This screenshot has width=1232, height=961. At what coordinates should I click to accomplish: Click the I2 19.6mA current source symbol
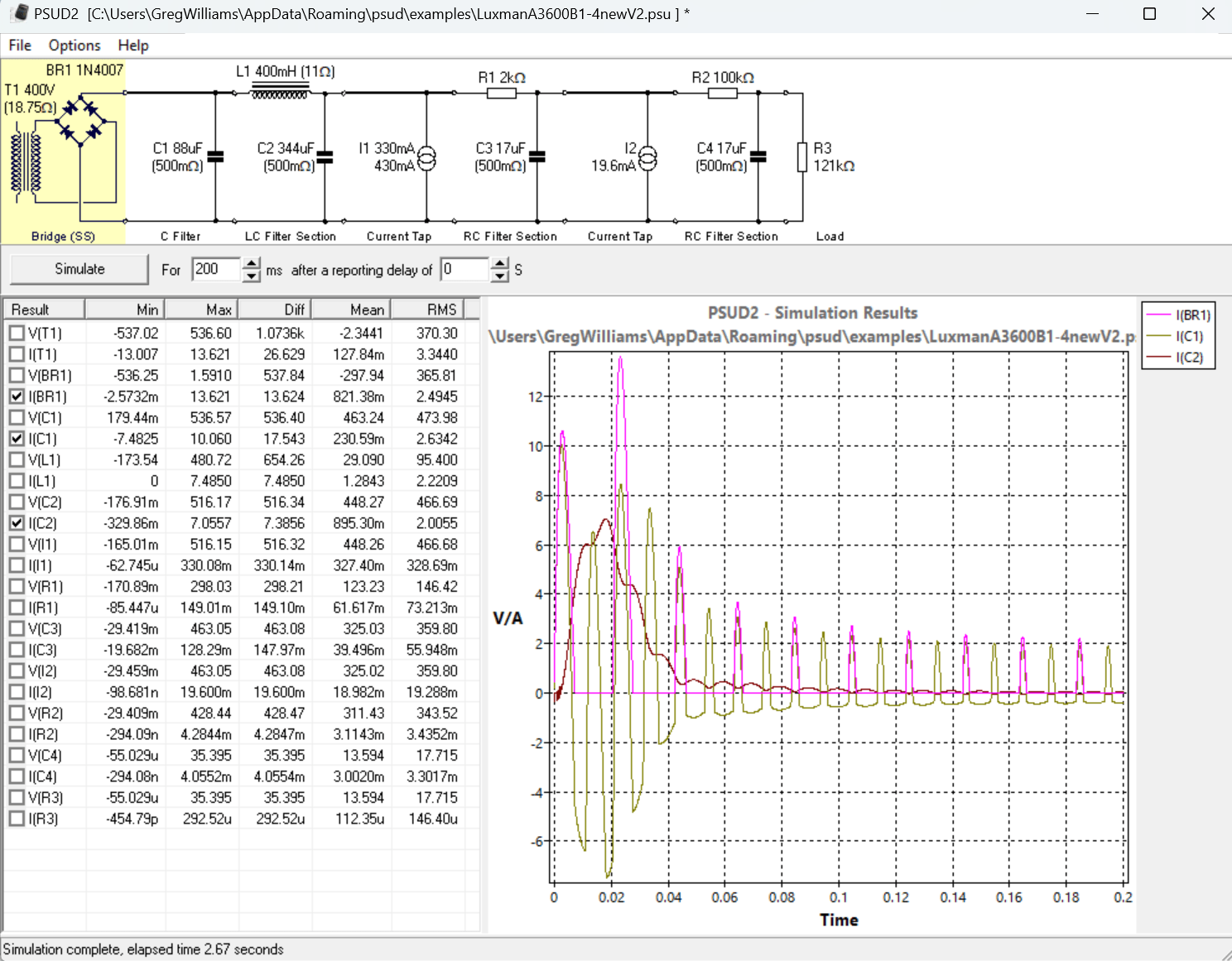click(x=647, y=157)
